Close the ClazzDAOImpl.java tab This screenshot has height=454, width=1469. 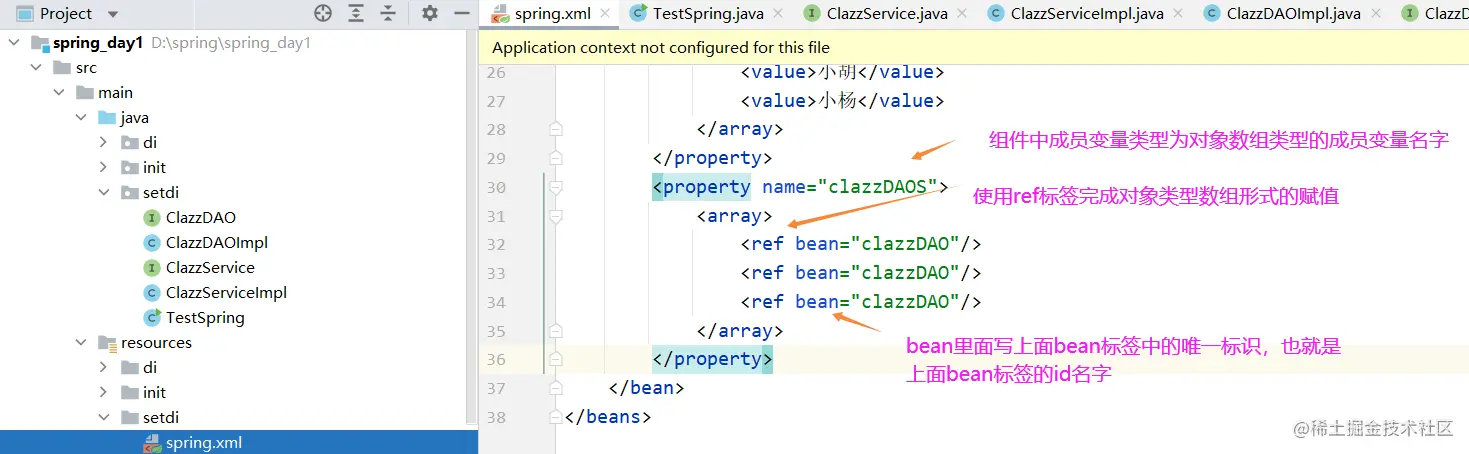coord(1377,14)
